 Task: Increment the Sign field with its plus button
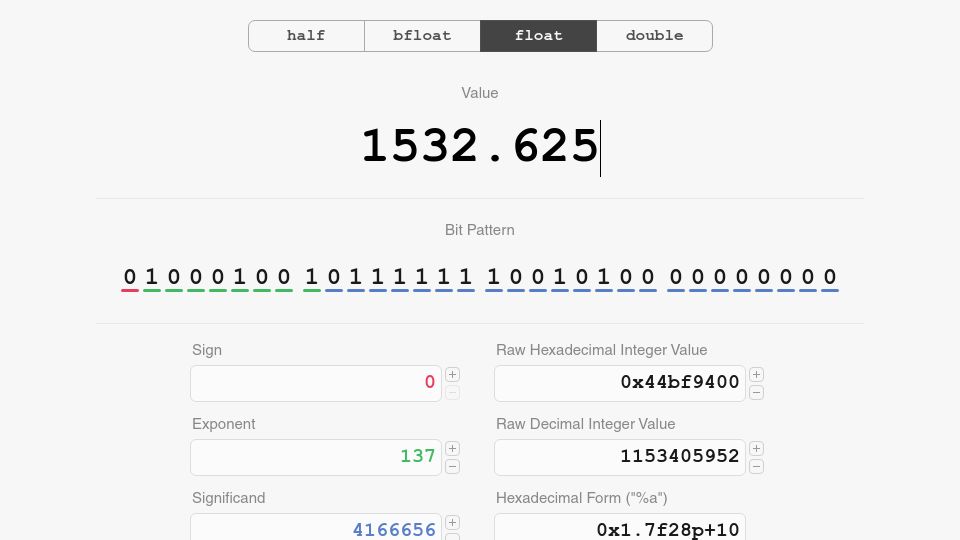pos(452,375)
